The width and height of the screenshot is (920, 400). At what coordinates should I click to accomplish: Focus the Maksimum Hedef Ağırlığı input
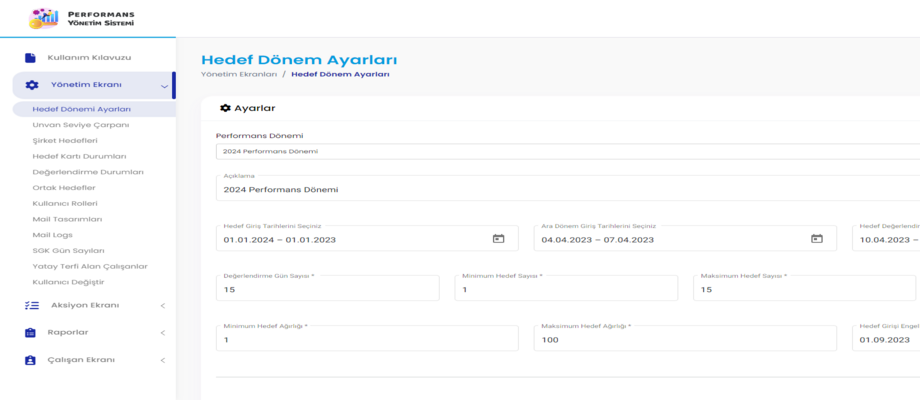685,340
